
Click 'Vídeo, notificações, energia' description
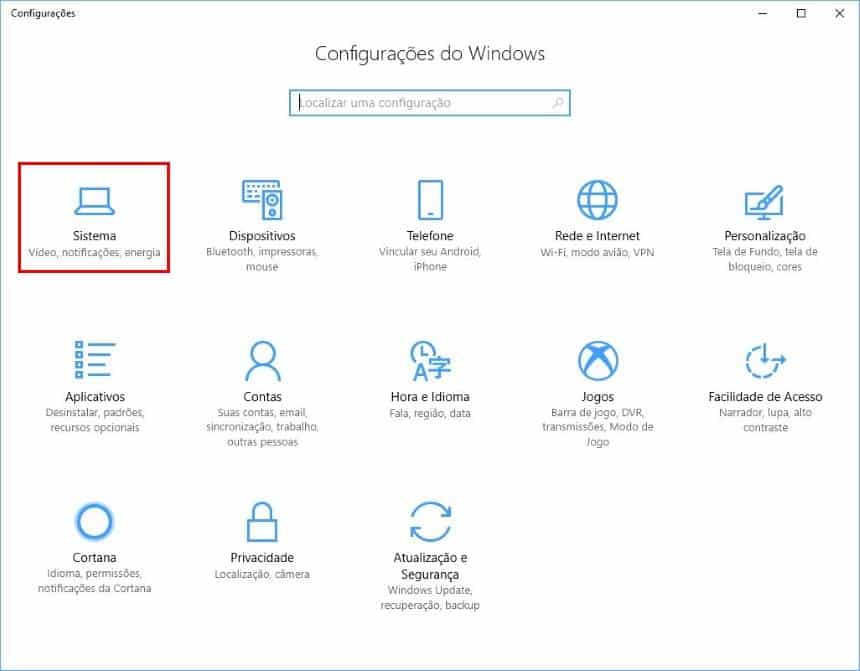click(94, 252)
